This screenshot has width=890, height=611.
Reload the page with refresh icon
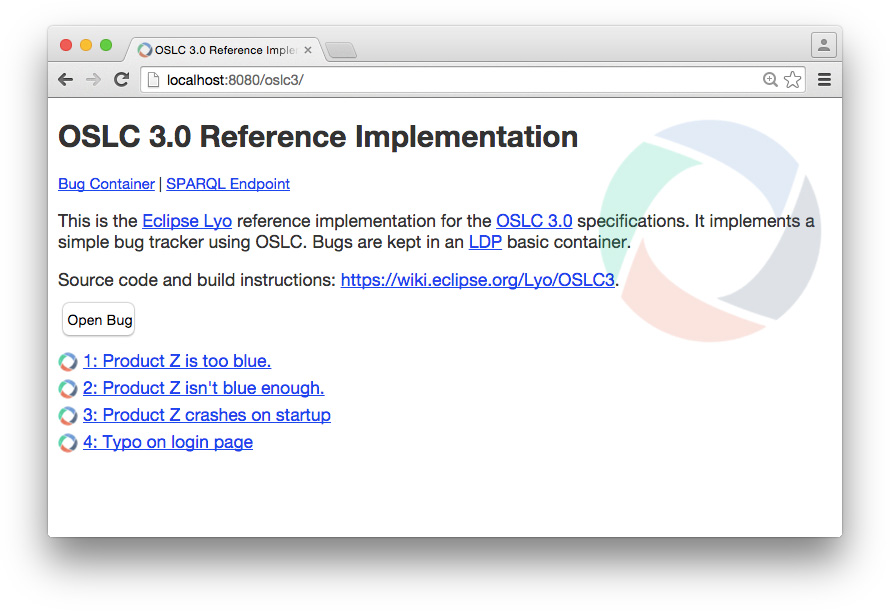point(121,79)
